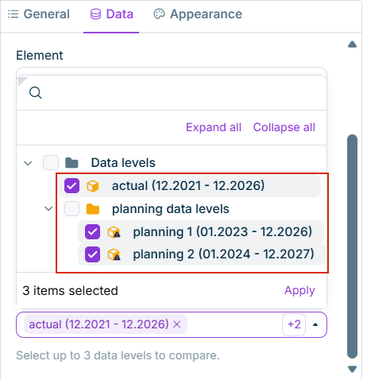The image size is (367, 380).
Task: Click the Data levels folder icon
Action: tap(72, 163)
